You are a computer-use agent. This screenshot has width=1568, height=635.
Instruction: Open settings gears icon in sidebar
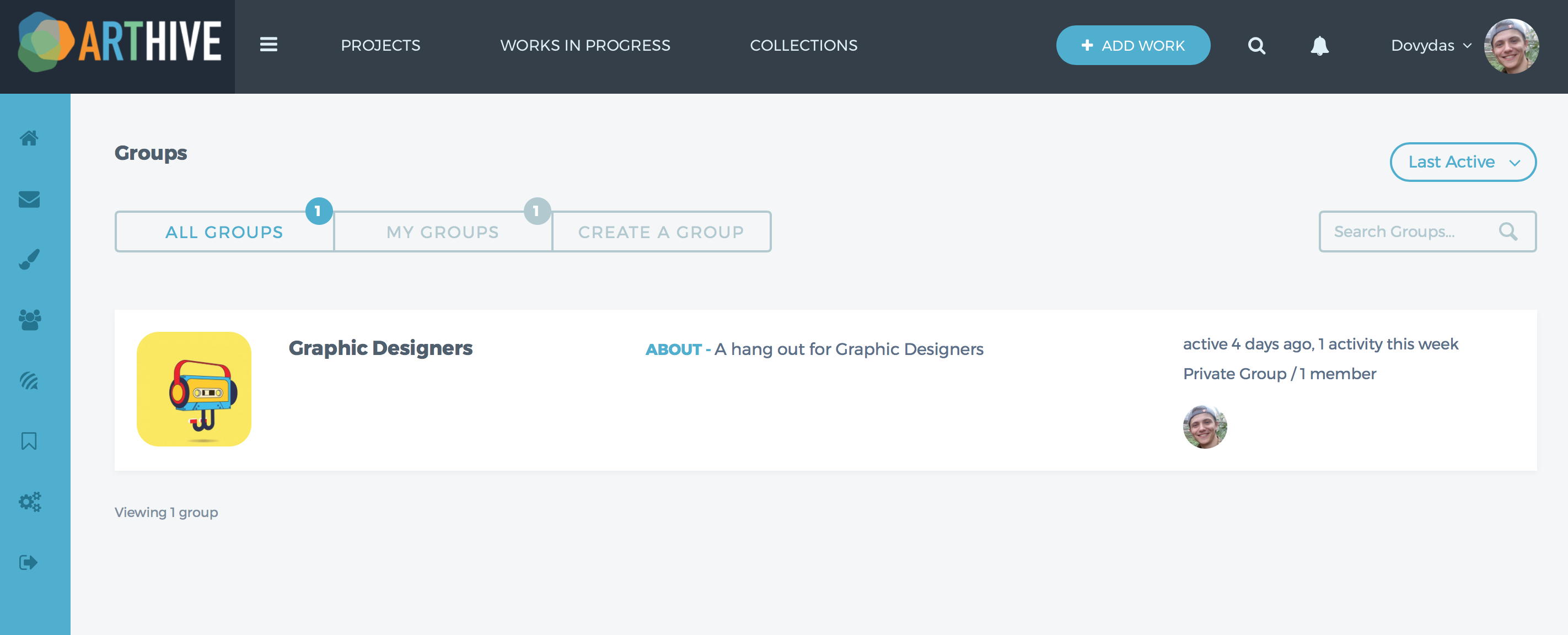click(29, 502)
